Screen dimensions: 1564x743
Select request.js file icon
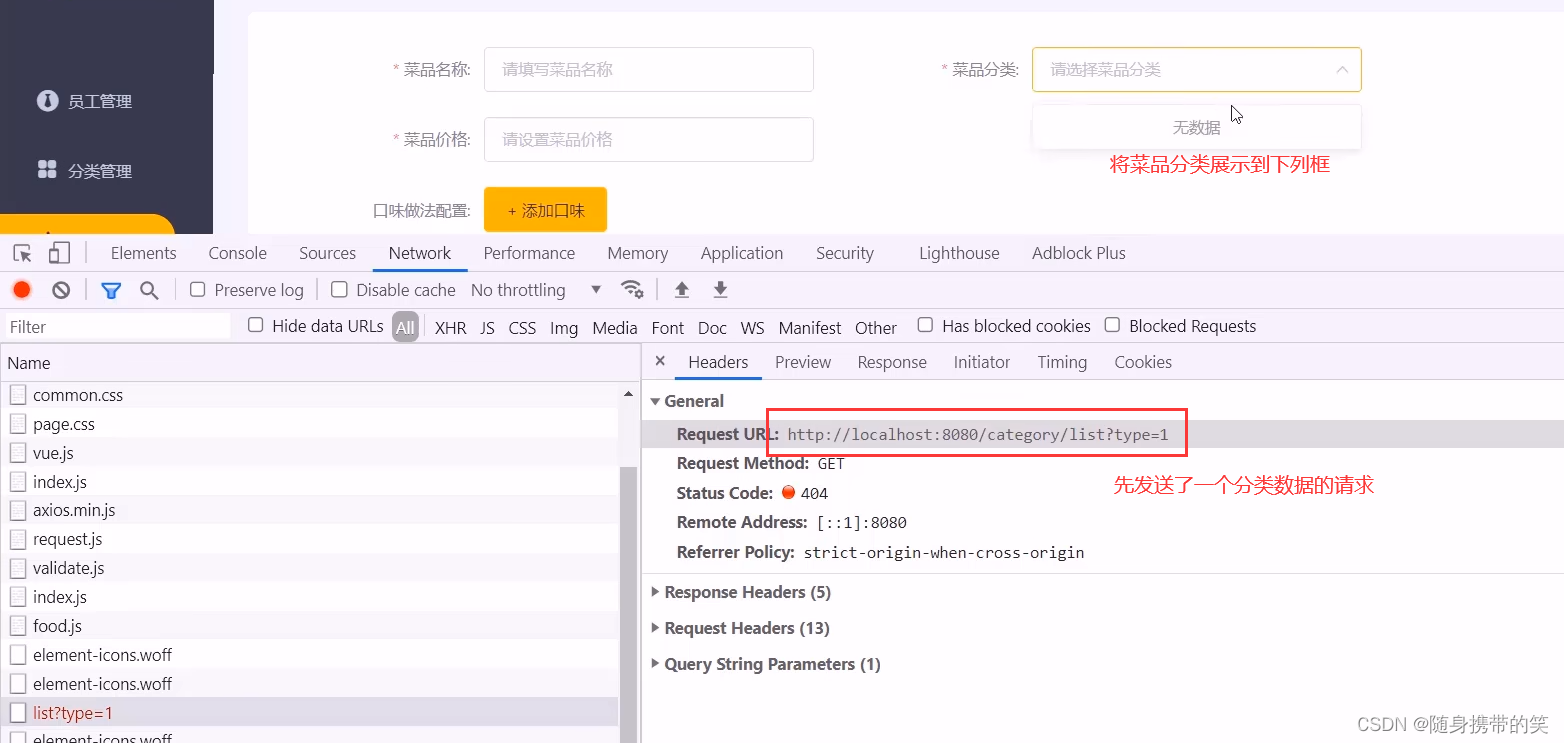click(x=18, y=539)
